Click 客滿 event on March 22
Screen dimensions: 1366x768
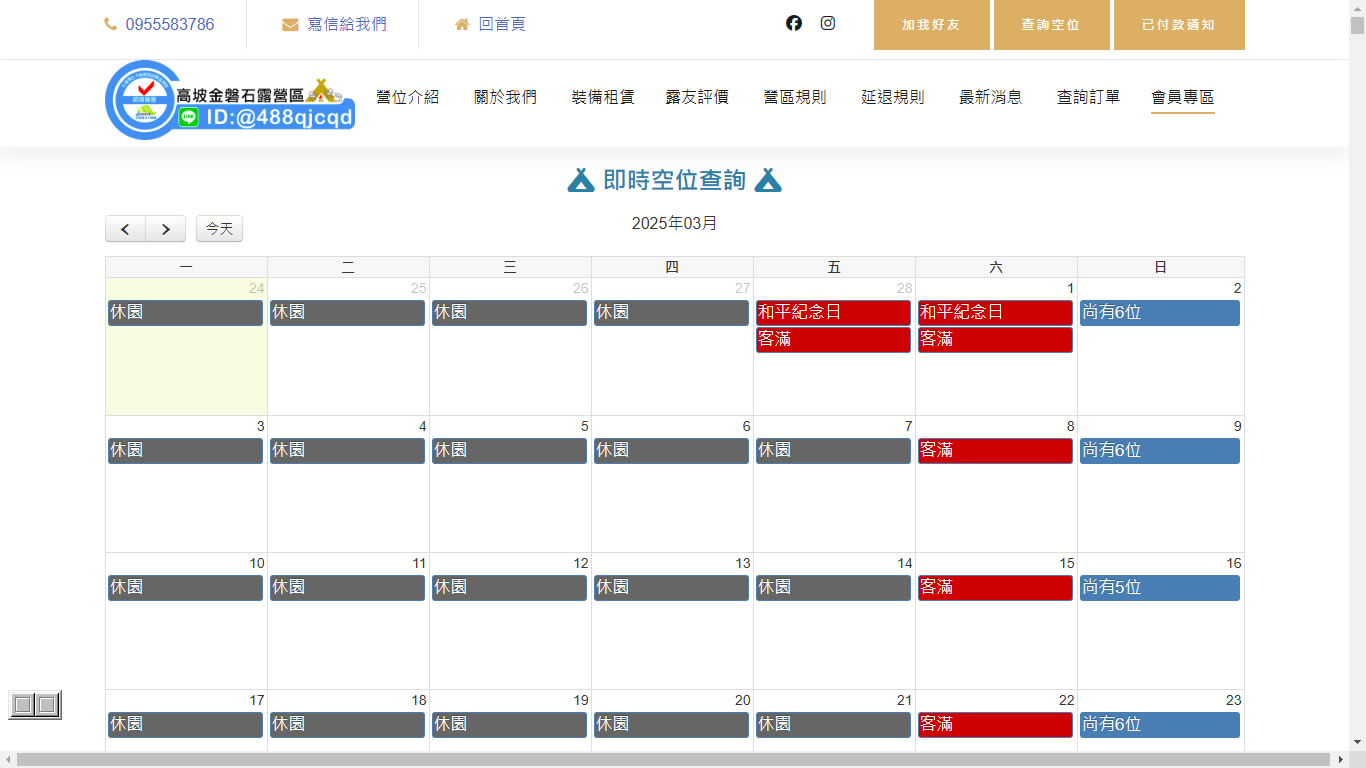pyautogui.click(x=996, y=725)
